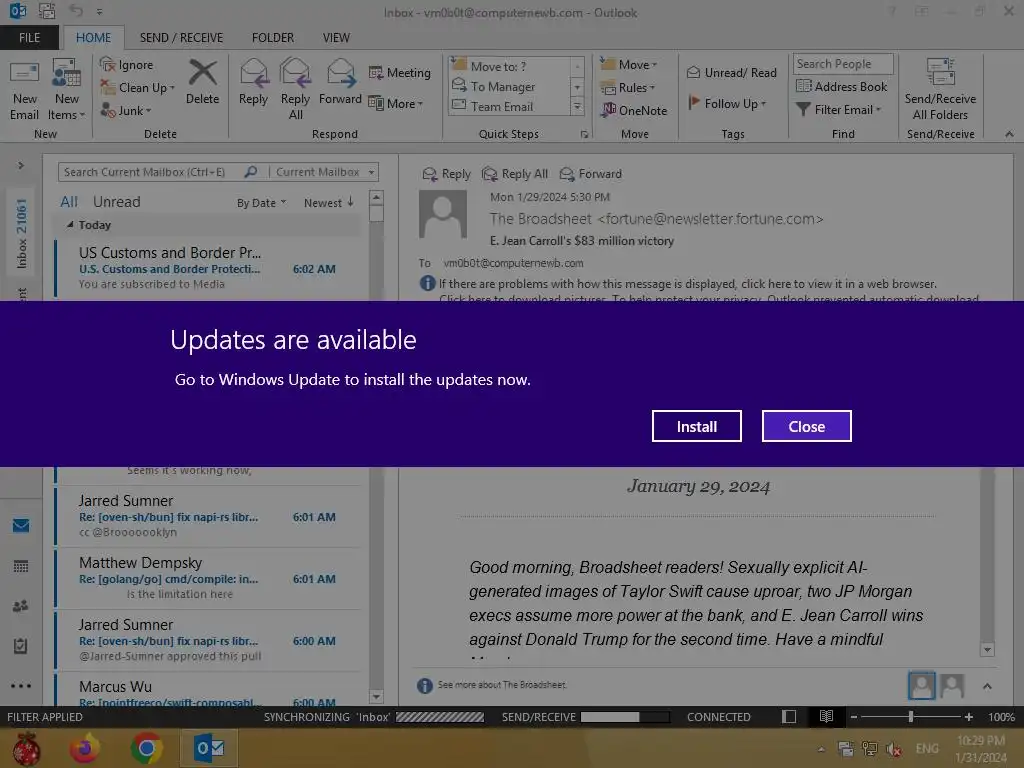
Task: Click the Meeting reply icon
Action: [x=400, y=72]
